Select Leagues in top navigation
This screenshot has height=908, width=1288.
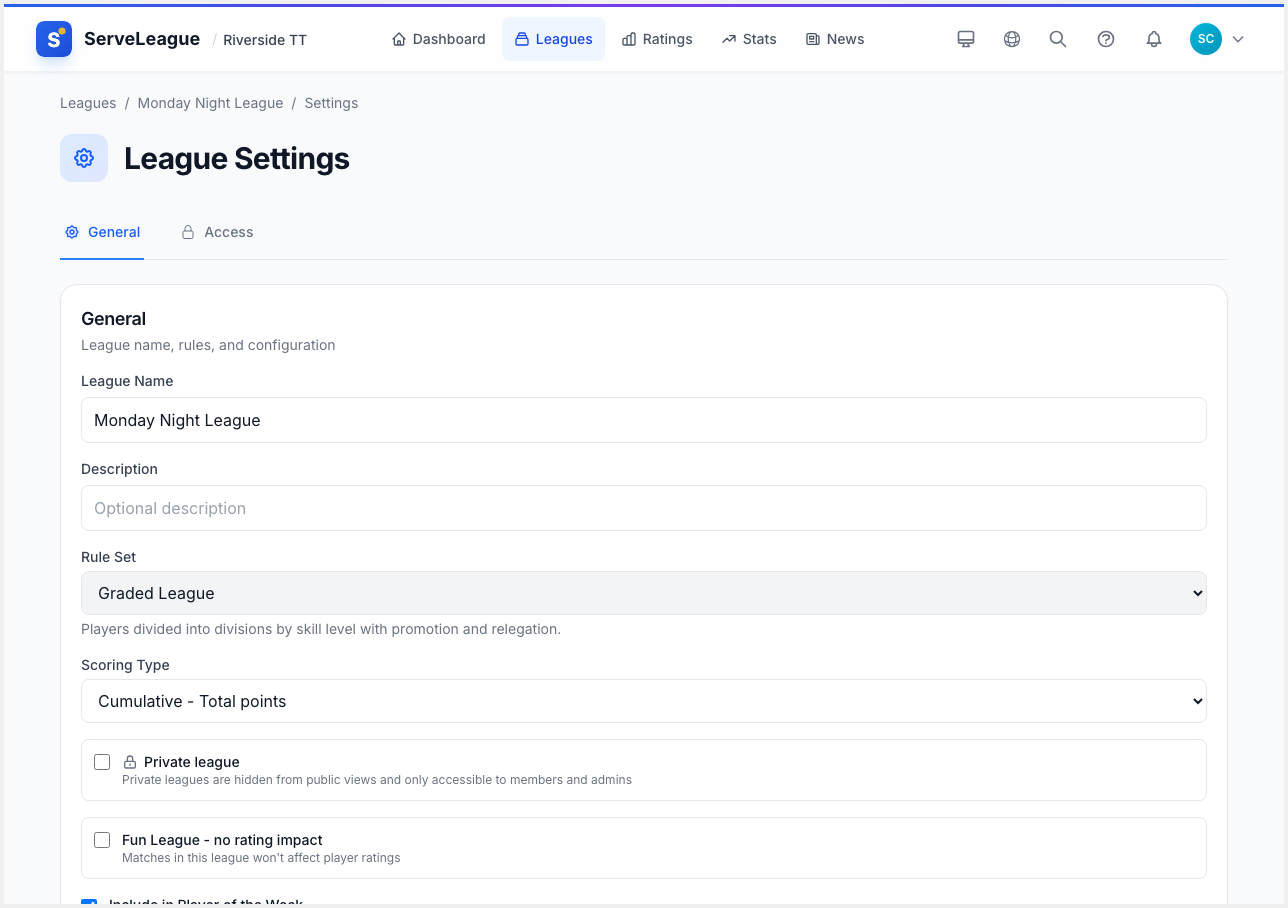553,39
